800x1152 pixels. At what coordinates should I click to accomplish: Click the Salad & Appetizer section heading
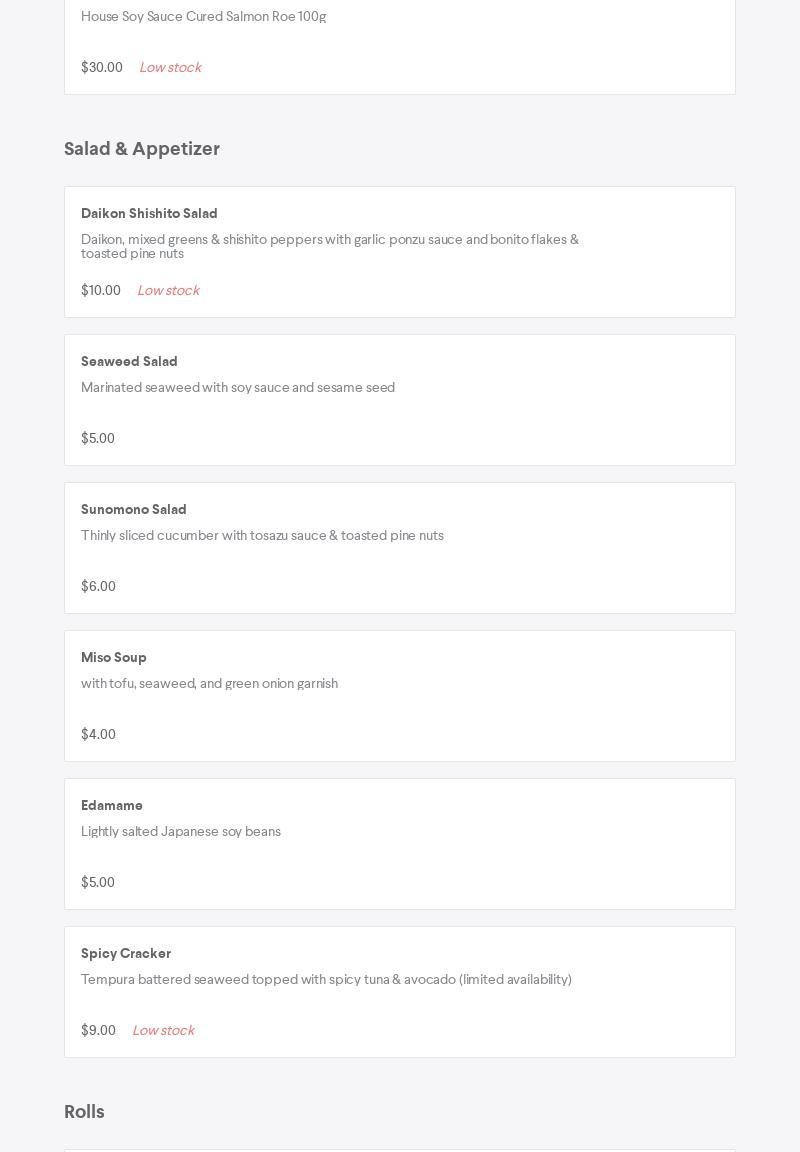(x=142, y=149)
